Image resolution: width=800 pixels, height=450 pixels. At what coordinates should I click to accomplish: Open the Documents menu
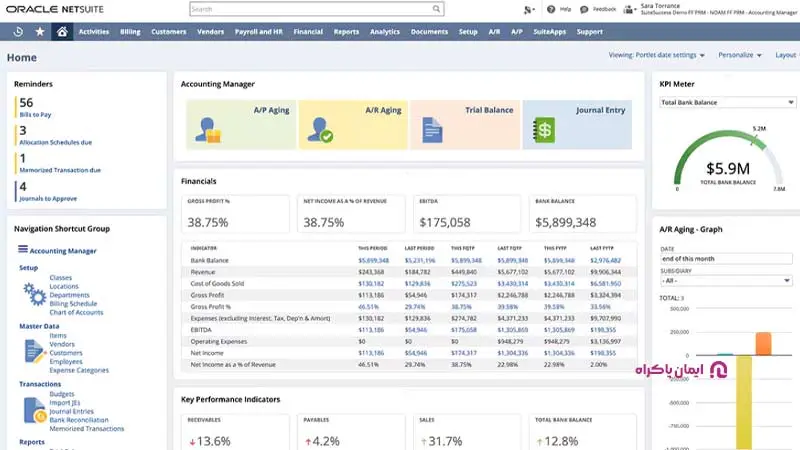[429, 32]
